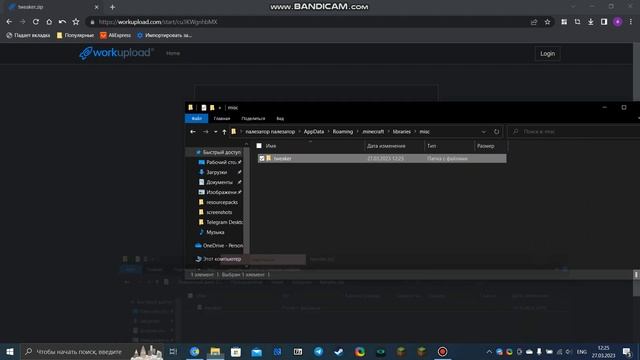640x360 pixels.
Task: Click the share icon inside the address bar
Action: pyautogui.click(x=534, y=22)
